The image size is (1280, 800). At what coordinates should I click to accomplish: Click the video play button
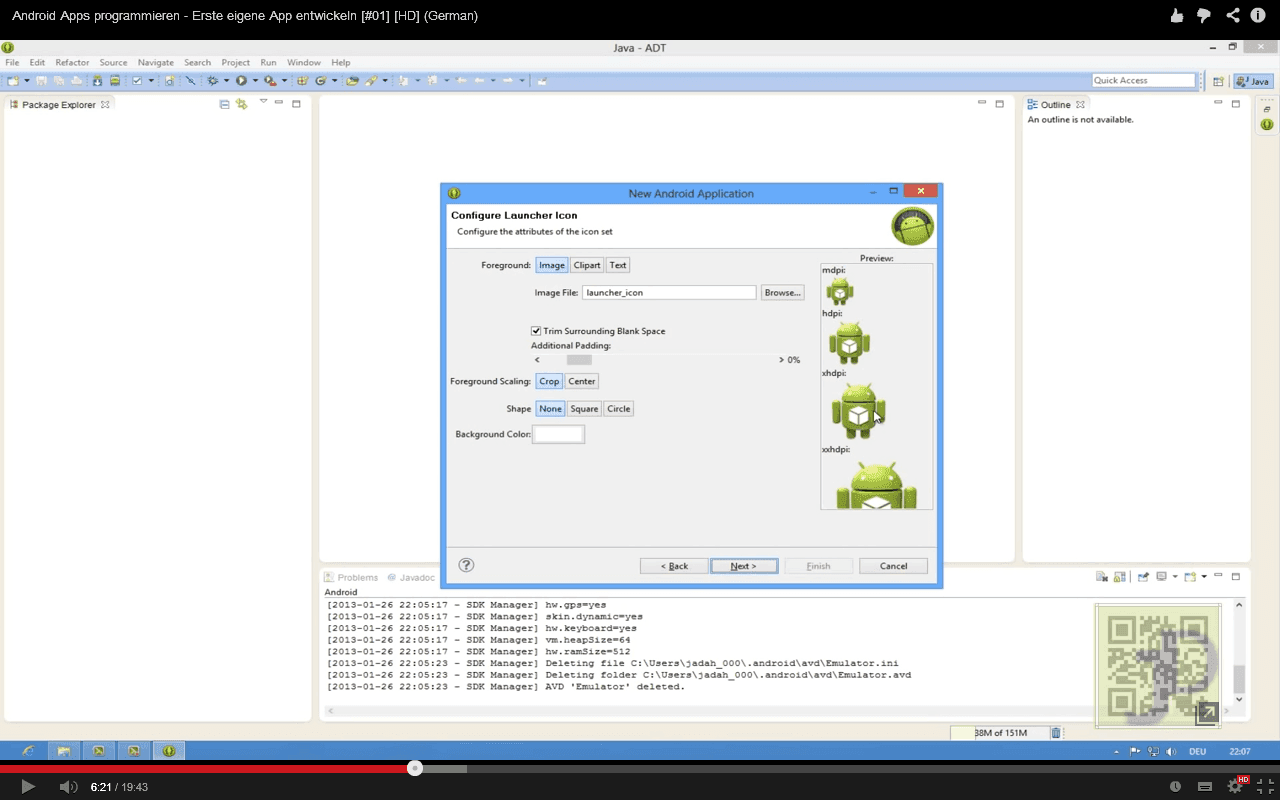28,787
